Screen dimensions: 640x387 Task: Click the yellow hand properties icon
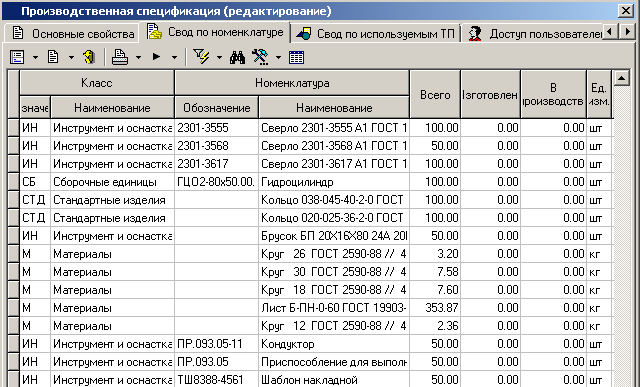click(x=89, y=57)
